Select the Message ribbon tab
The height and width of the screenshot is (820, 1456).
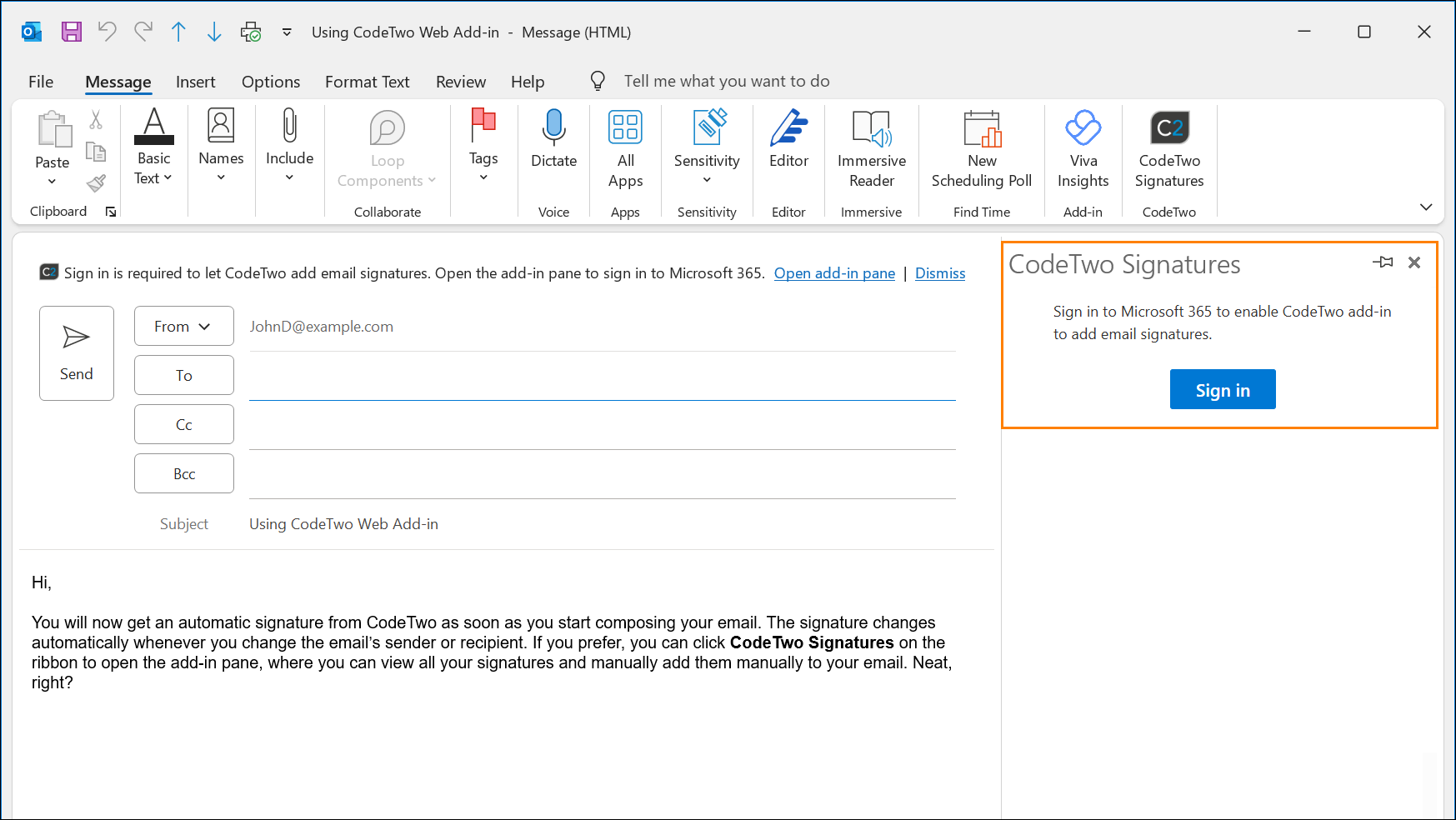[118, 82]
